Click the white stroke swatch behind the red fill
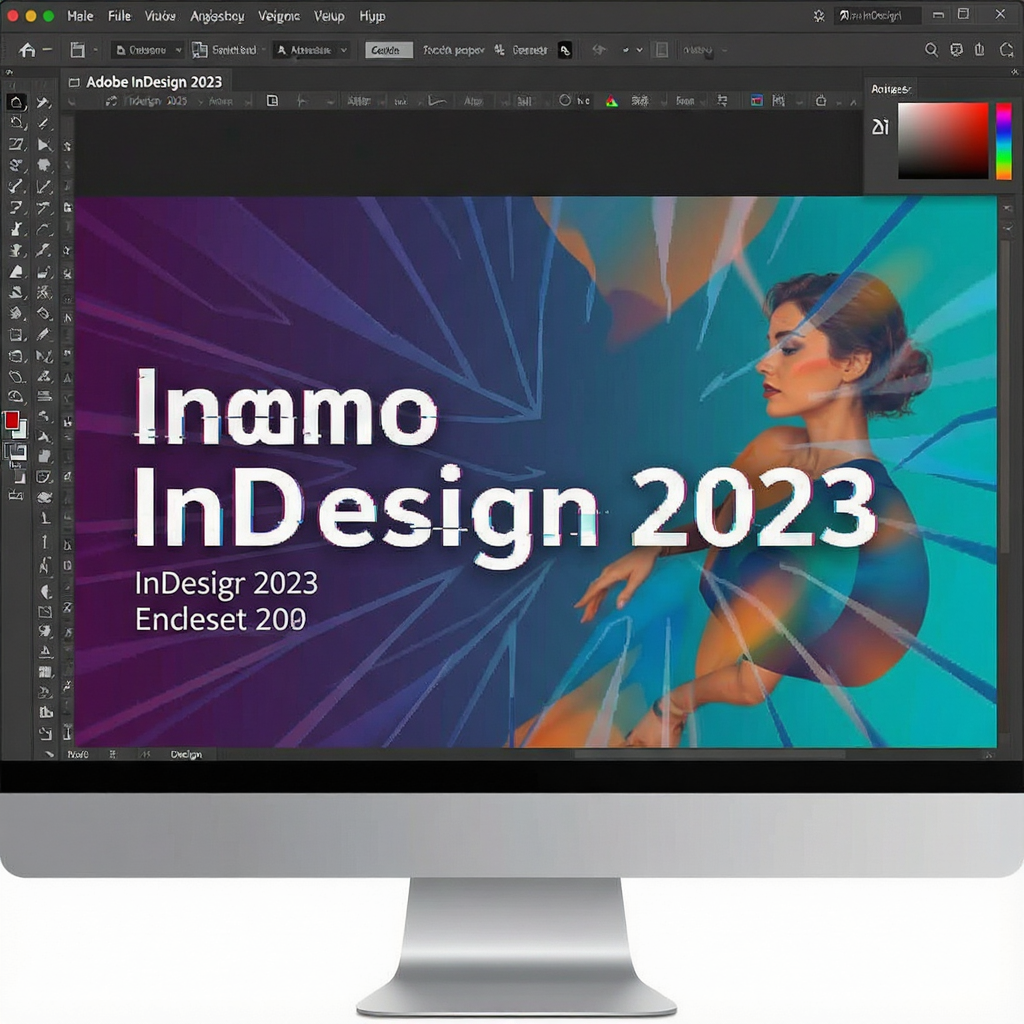The width and height of the screenshot is (1024, 1024). point(21,430)
